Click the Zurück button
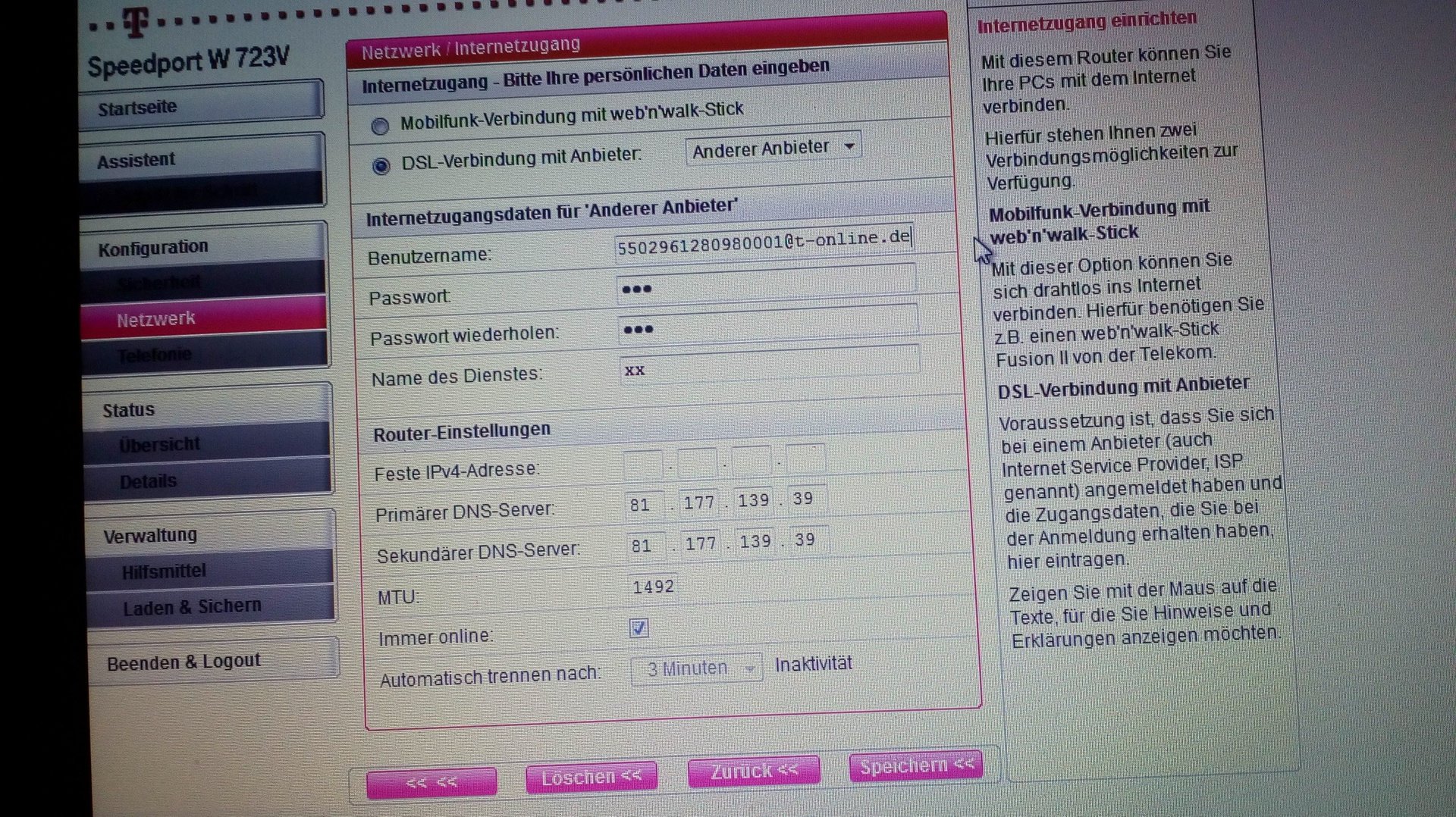The height and width of the screenshot is (817, 1456). (x=754, y=771)
